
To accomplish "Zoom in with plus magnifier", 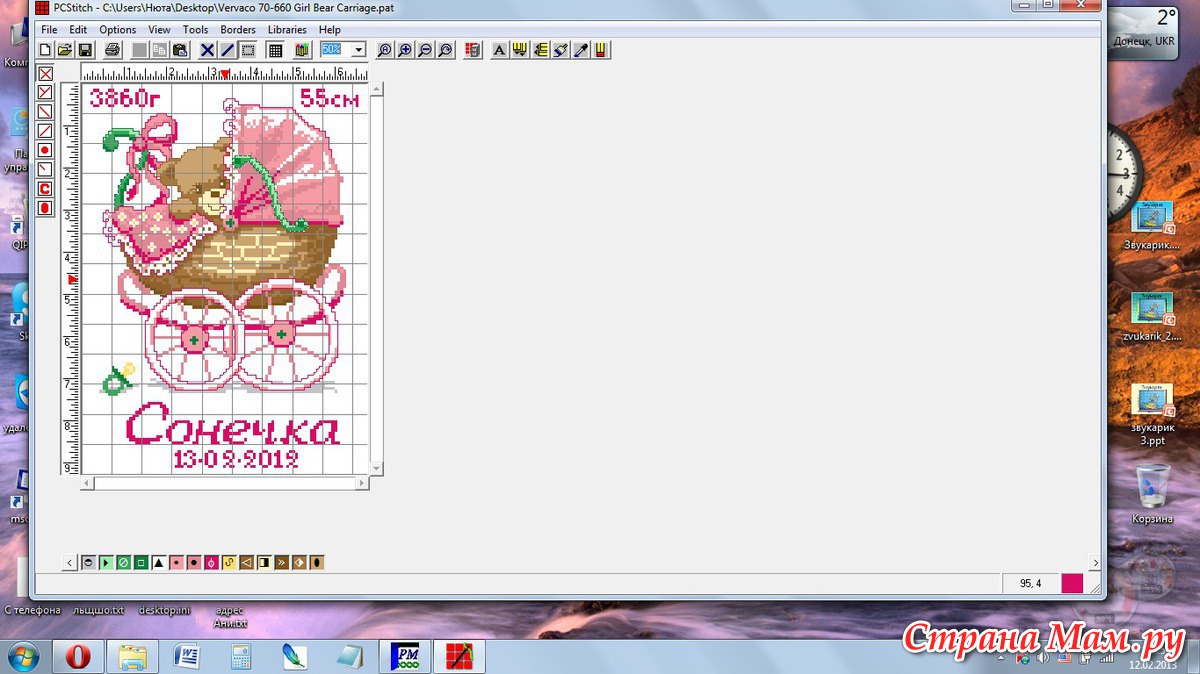I will coord(405,50).
